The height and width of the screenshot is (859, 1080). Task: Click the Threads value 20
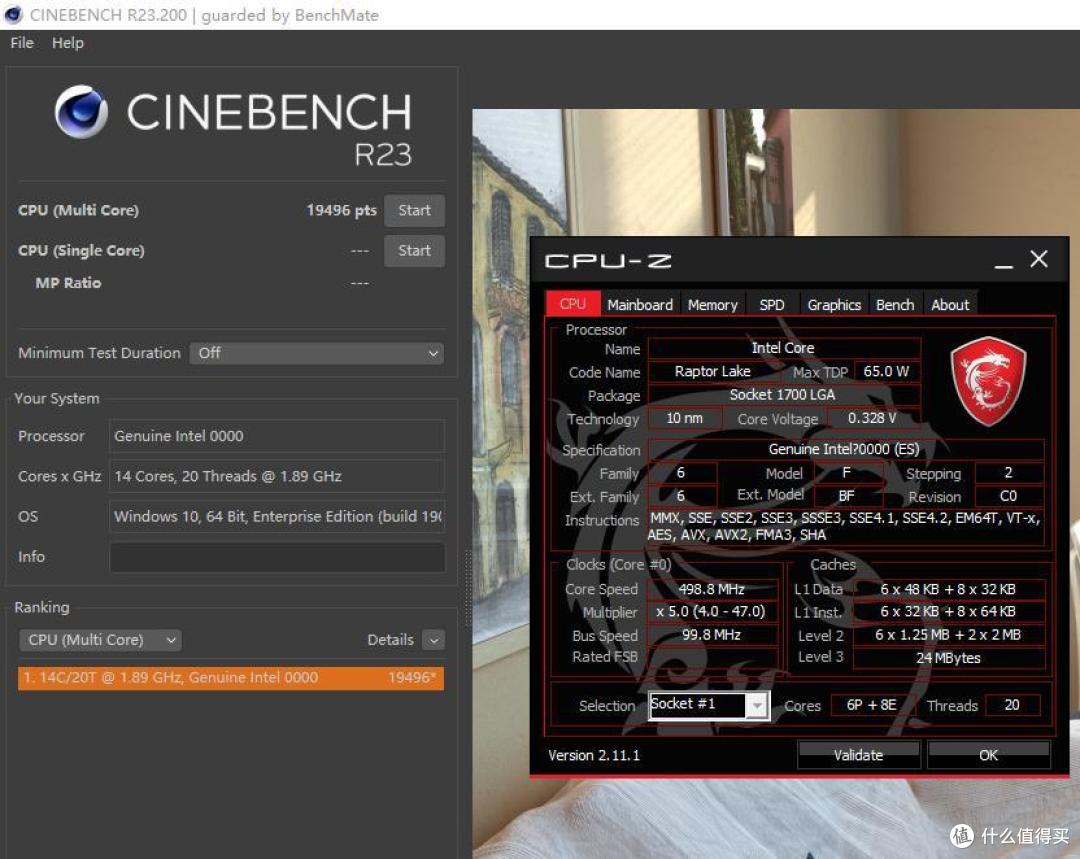(x=1012, y=705)
